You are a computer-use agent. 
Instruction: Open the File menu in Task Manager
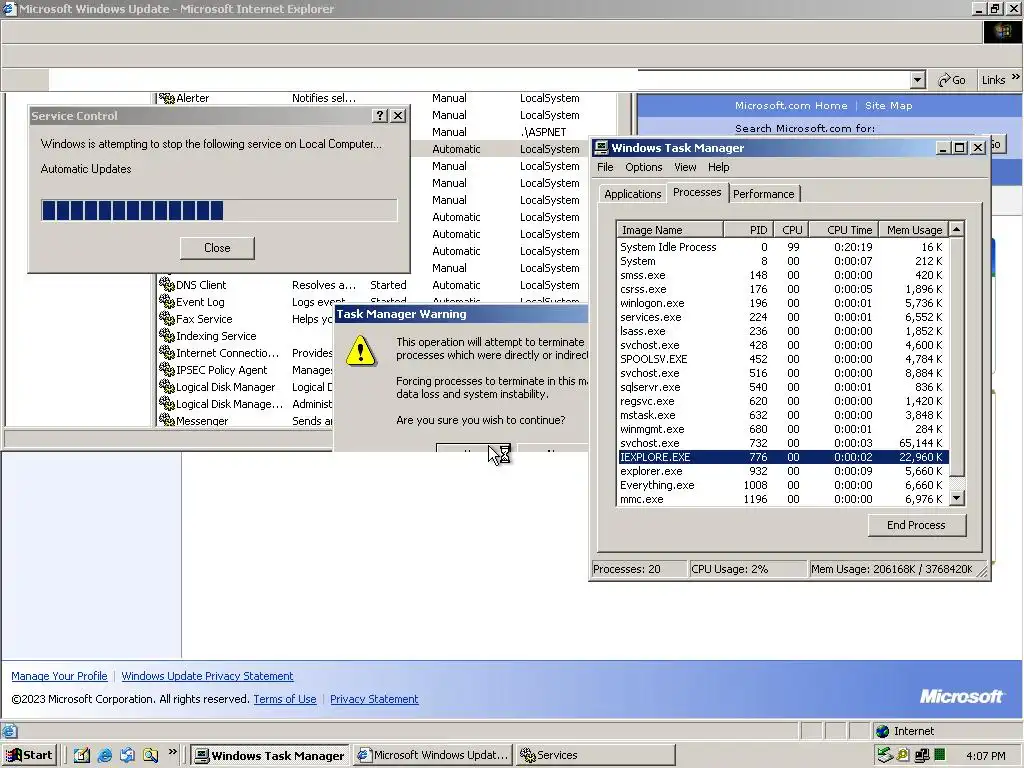605,167
